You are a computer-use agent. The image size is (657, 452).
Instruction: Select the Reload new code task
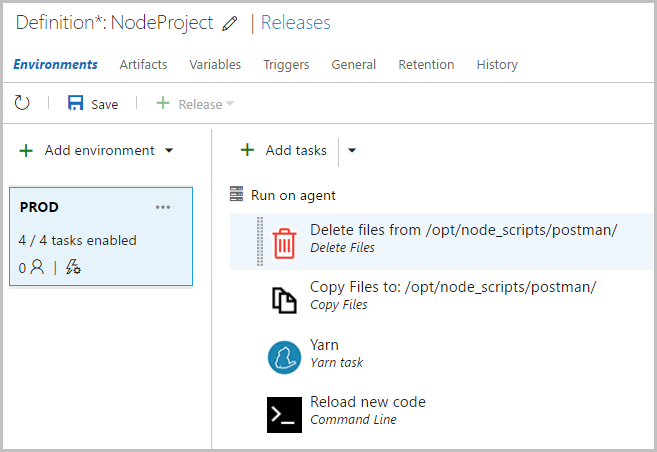367,402
